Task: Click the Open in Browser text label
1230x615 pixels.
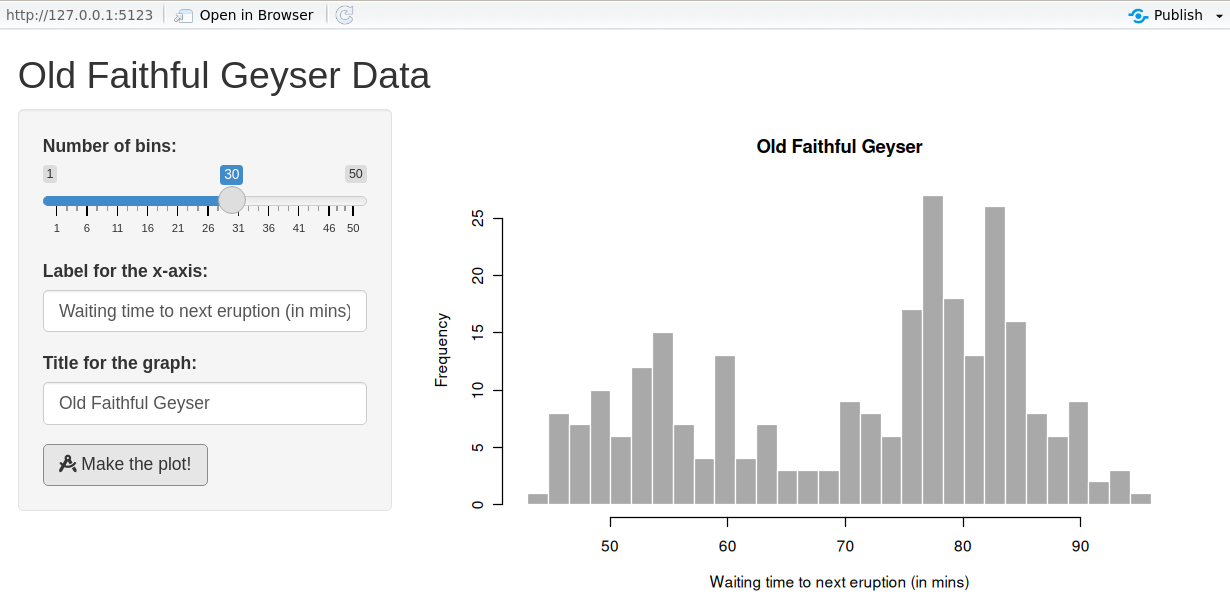Action: [x=256, y=15]
